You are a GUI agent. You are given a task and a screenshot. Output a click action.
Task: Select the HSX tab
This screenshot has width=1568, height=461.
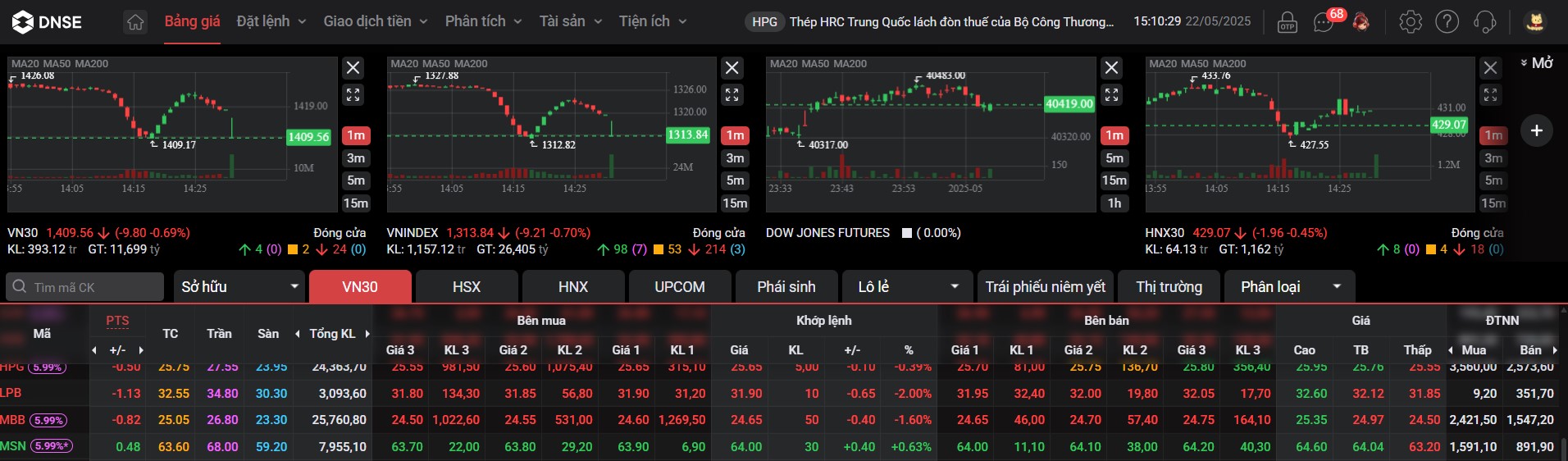[467, 287]
